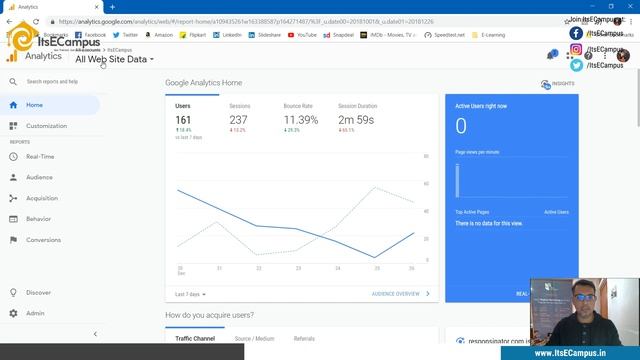
Task: Open Real-Time reports clock icon
Action: pos(13,157)
